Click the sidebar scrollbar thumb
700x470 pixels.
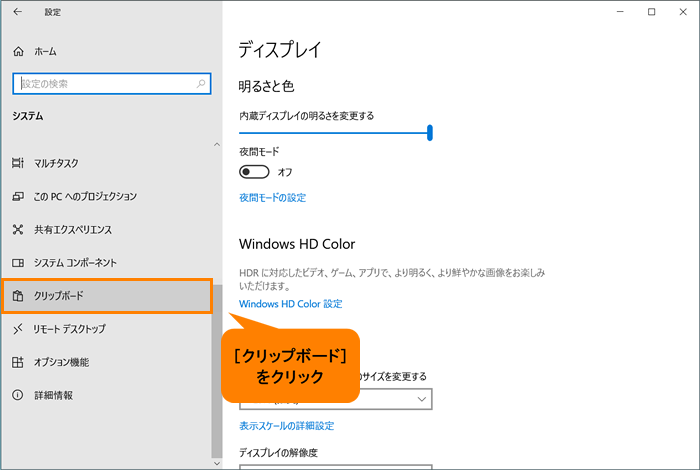(217, 371)
